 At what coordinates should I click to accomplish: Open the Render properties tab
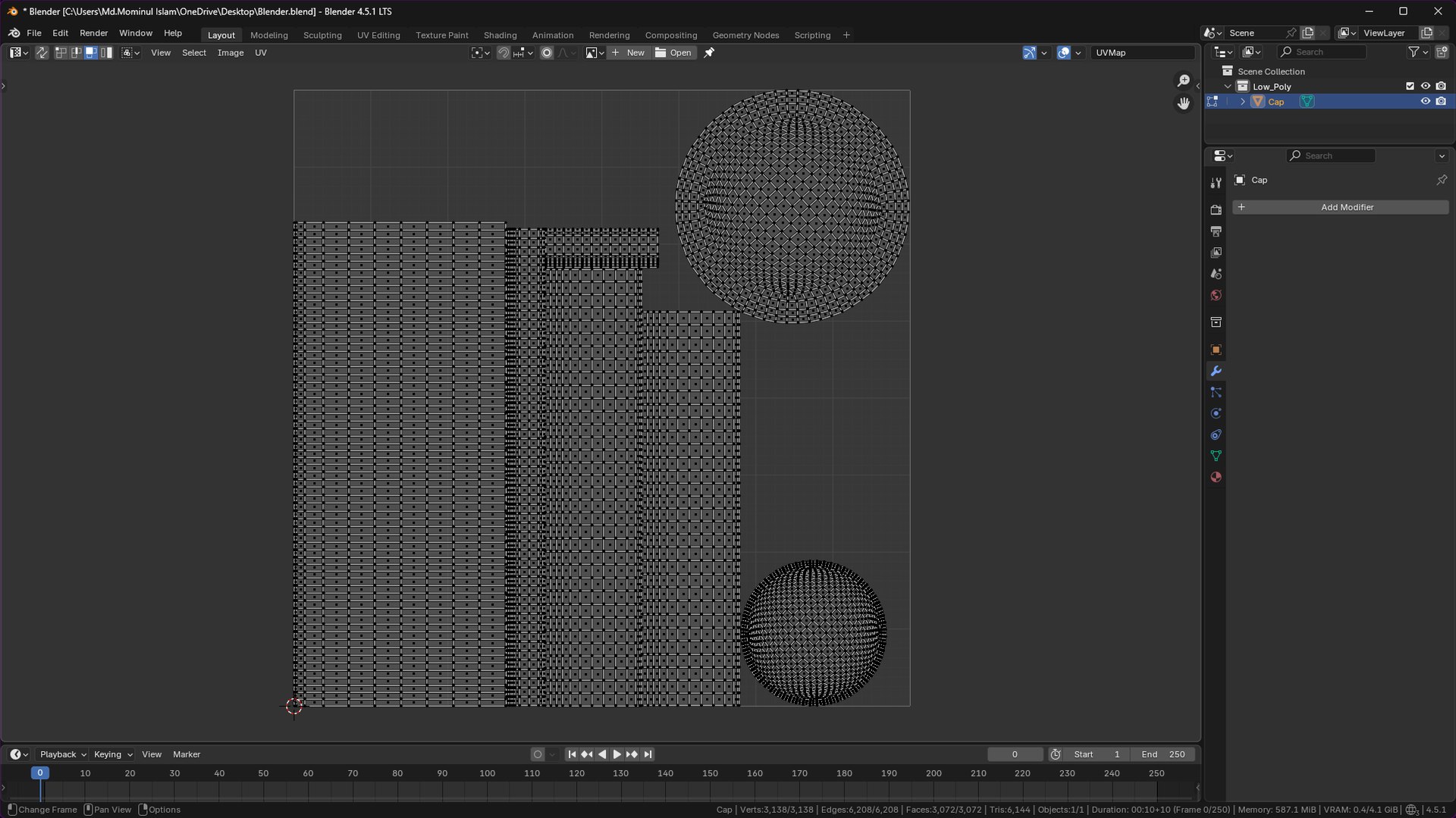(1216, 210)
